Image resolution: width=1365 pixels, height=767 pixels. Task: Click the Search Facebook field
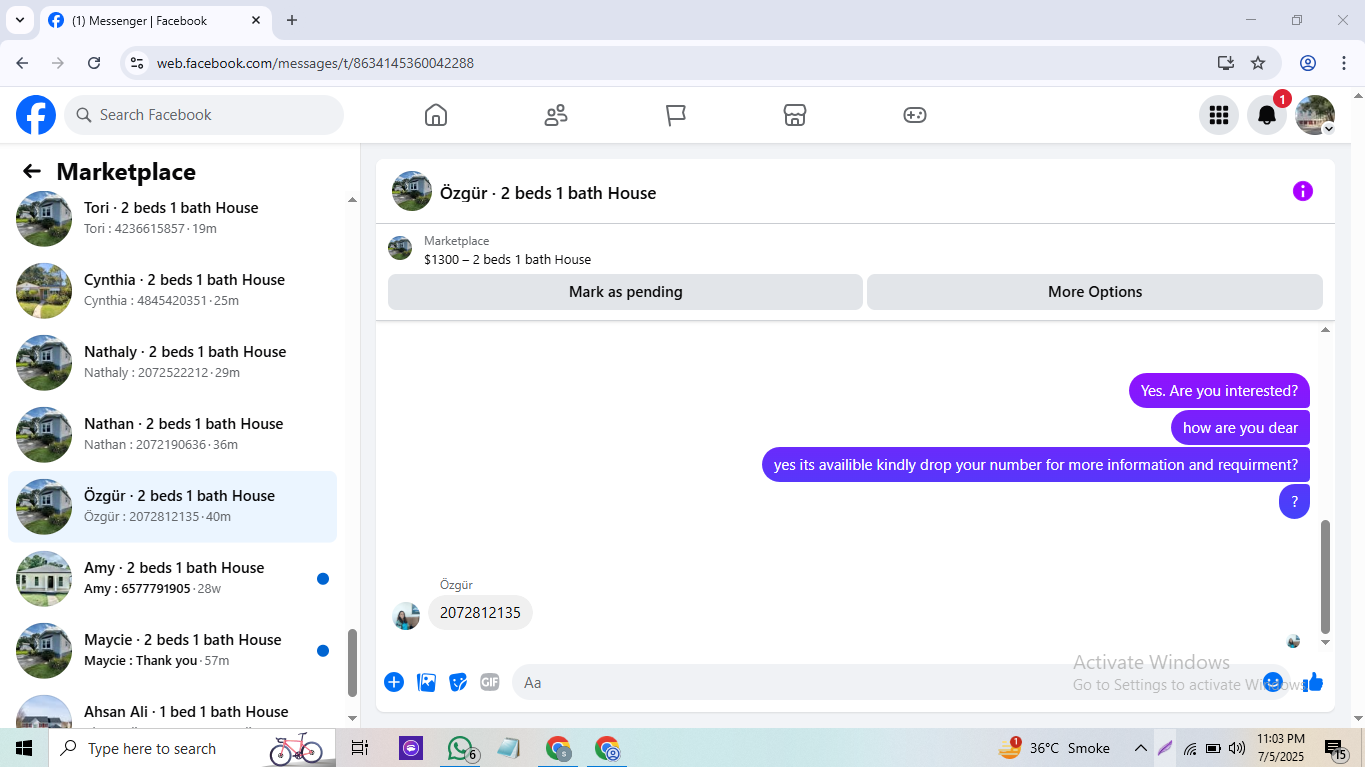204,115
